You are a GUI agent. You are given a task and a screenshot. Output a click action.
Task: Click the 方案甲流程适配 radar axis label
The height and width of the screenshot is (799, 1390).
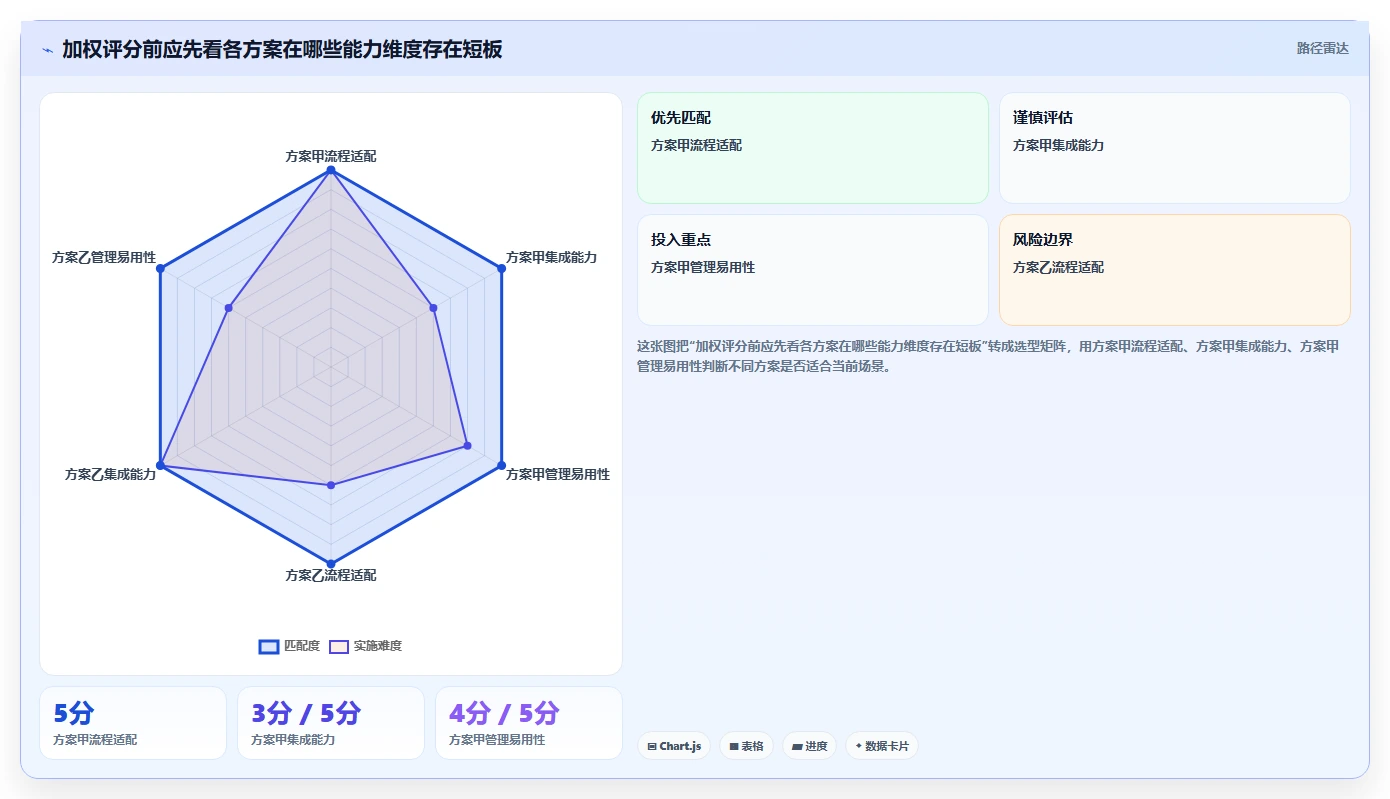tap(331, 156)
